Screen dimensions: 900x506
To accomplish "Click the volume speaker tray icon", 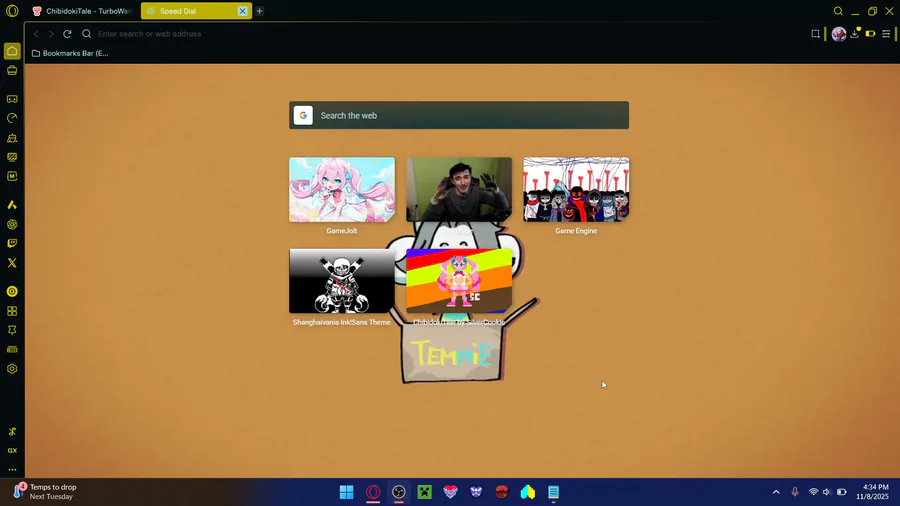I will 827,492.
